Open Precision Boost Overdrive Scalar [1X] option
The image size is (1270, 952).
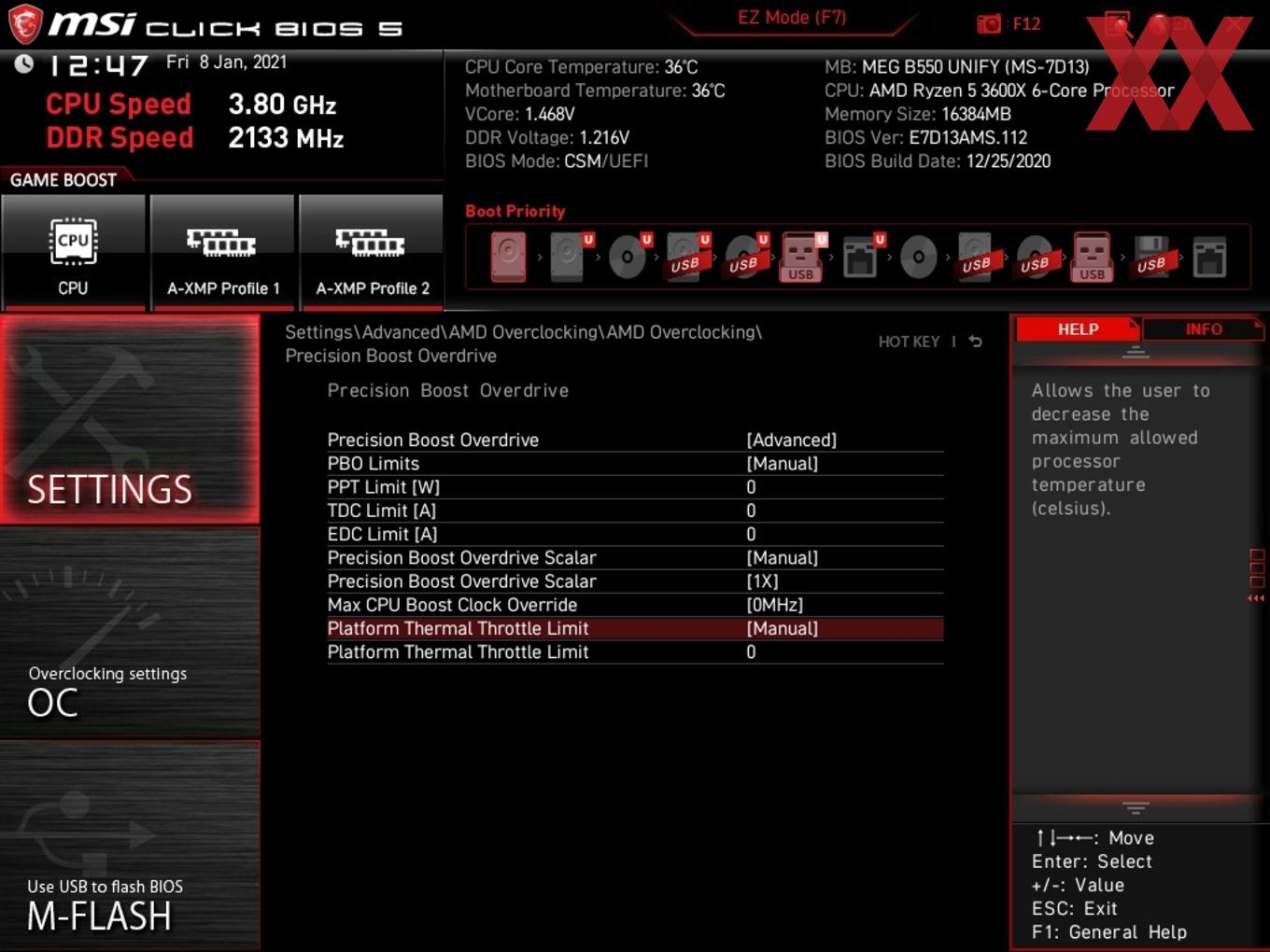point(635,581)
